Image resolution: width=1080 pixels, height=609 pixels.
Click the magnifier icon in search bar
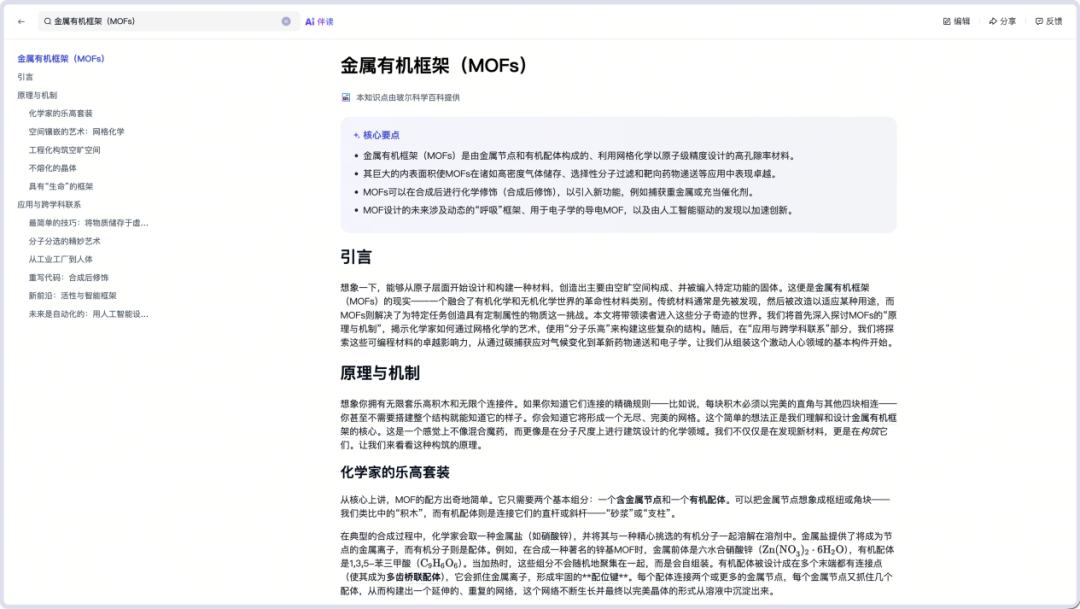click(x=47, y=20)
